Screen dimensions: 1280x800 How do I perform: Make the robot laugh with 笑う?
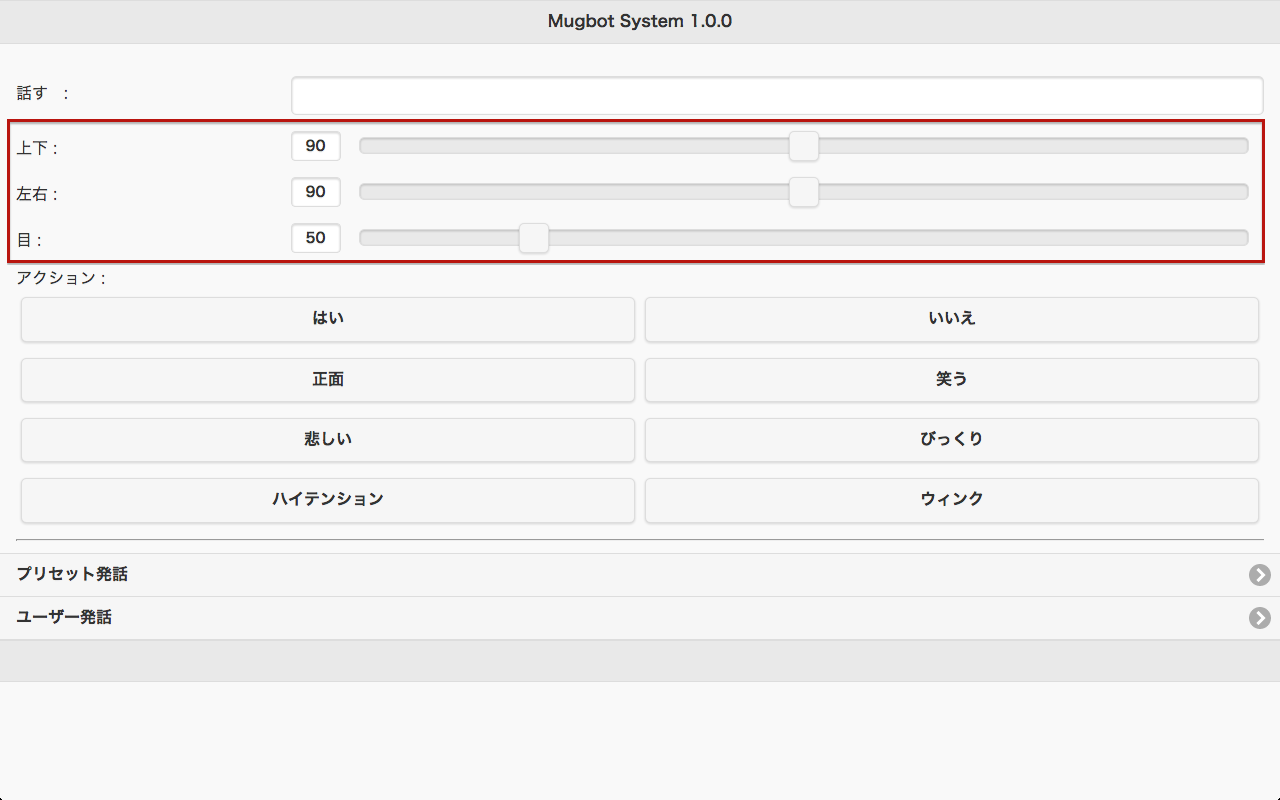point(951,380)
